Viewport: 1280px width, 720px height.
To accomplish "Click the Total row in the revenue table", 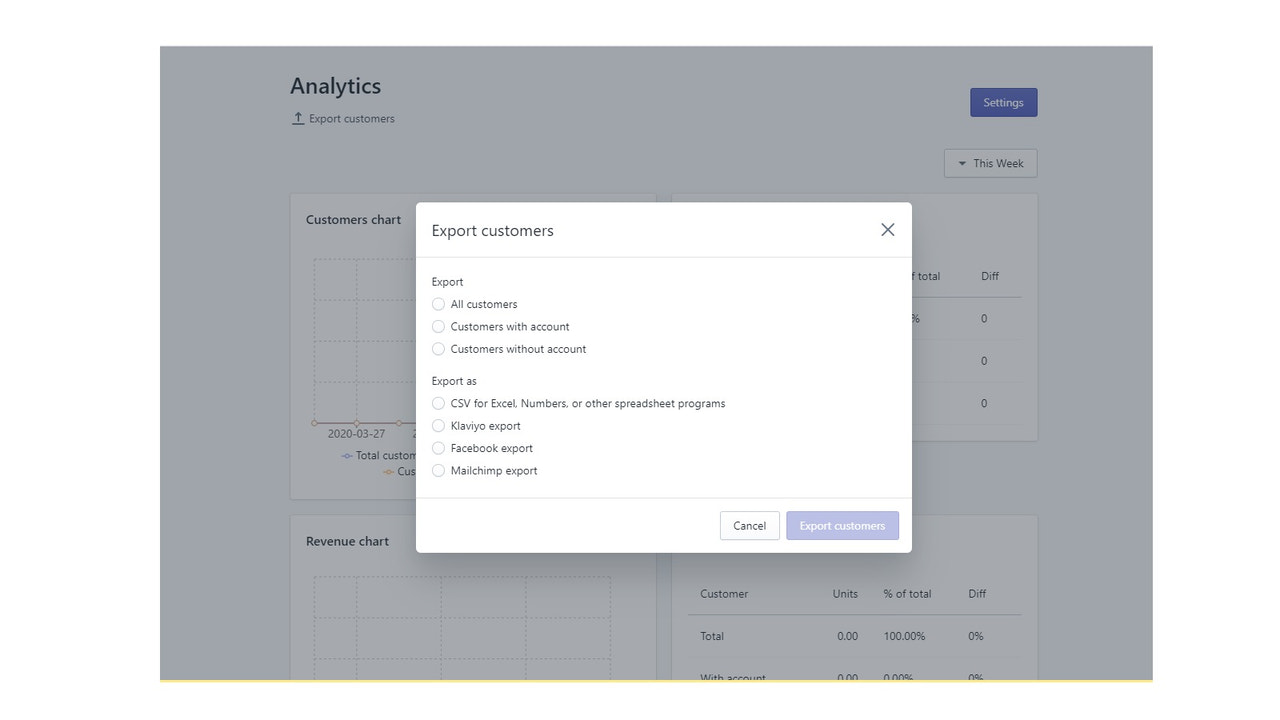I will click(x=712, y=636).
